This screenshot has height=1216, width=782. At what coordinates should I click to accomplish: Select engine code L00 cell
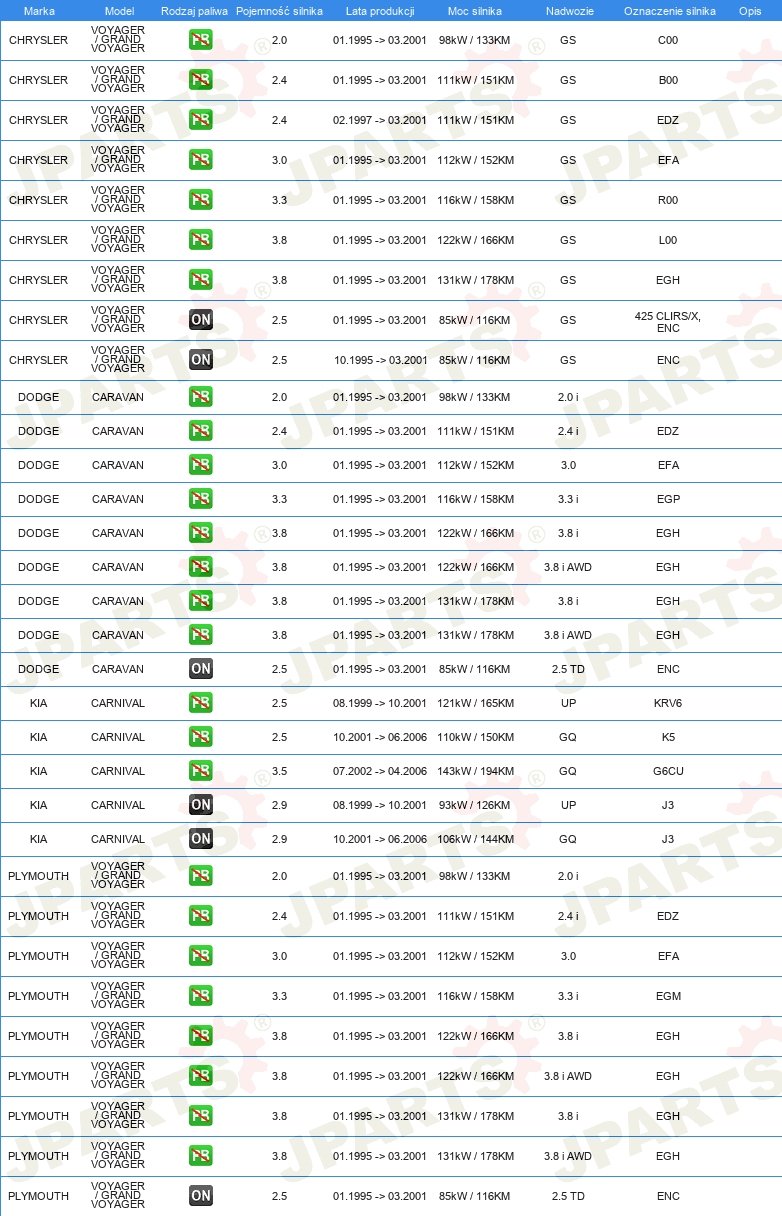(x=668, y=240)
